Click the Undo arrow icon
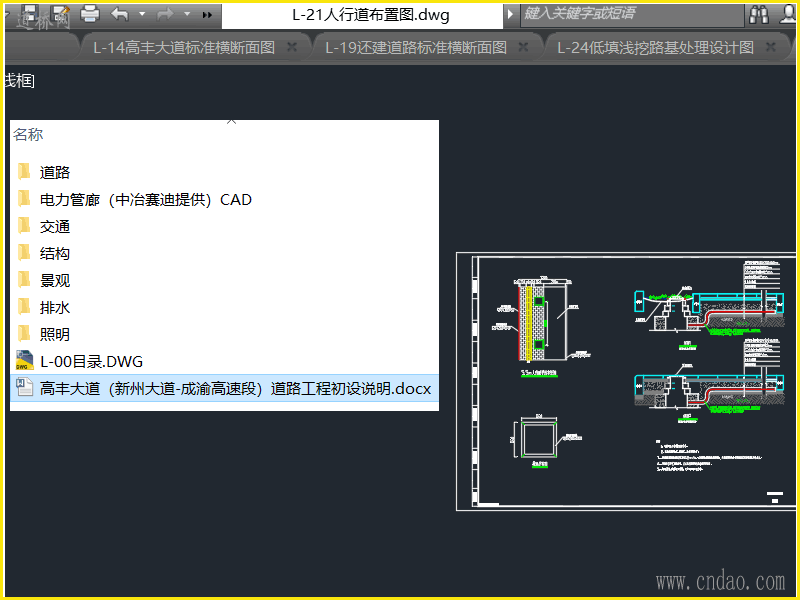Image resolution: width=800 pixels, height=600 pixels. coord(120,14)
